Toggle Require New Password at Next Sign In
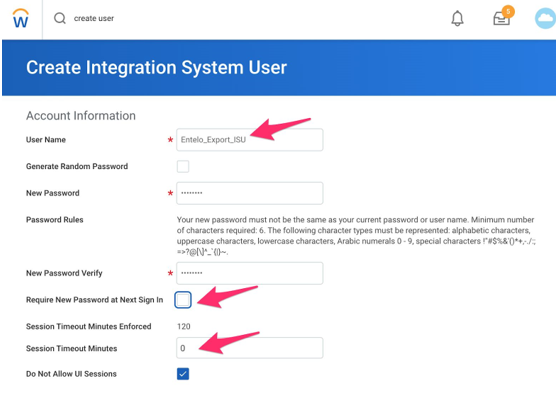The height and width of the screenshot is (397, 556). click(x=183, y=300)
